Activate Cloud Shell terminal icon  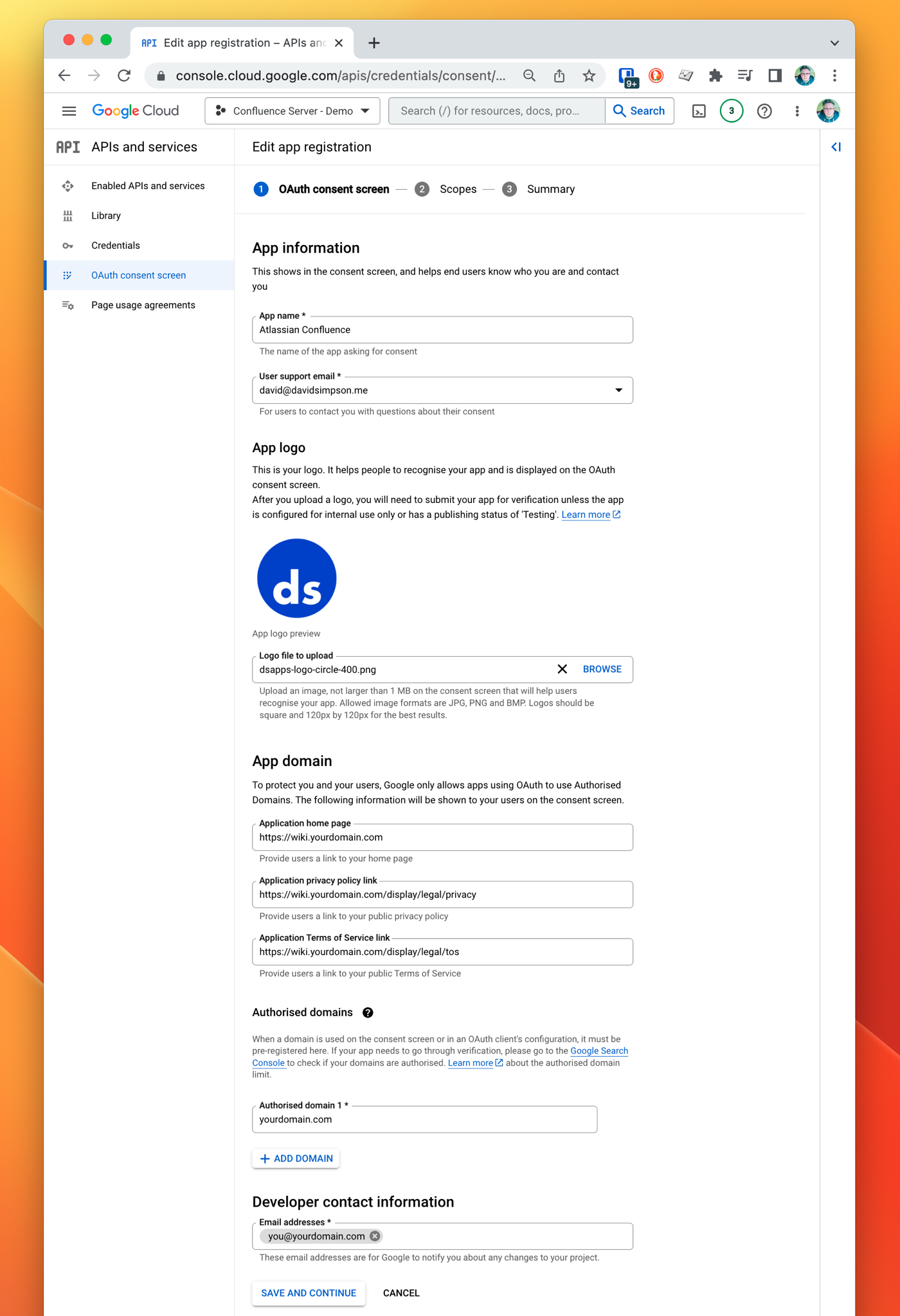[x=699, y=111]
